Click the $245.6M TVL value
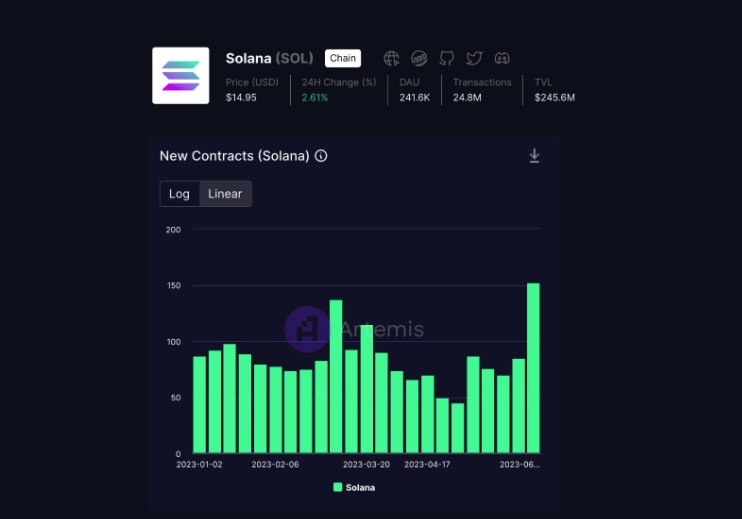 [555, 97]
